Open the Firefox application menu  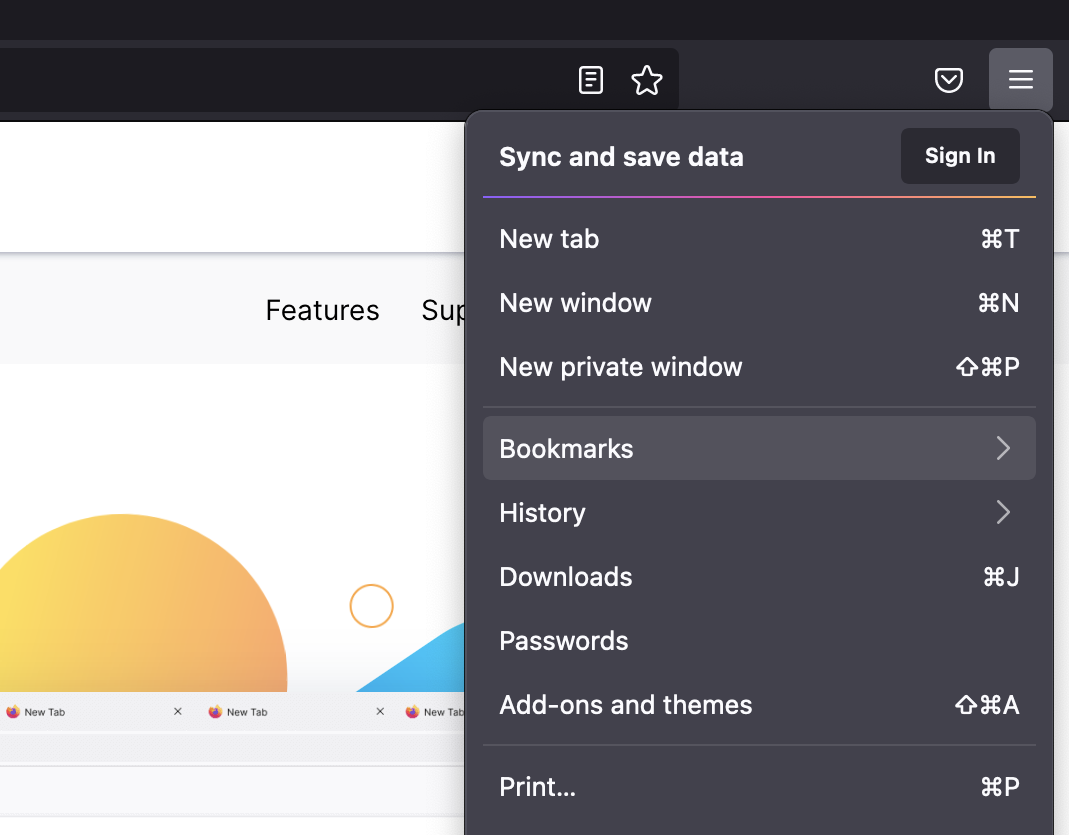coord(1021,79)
